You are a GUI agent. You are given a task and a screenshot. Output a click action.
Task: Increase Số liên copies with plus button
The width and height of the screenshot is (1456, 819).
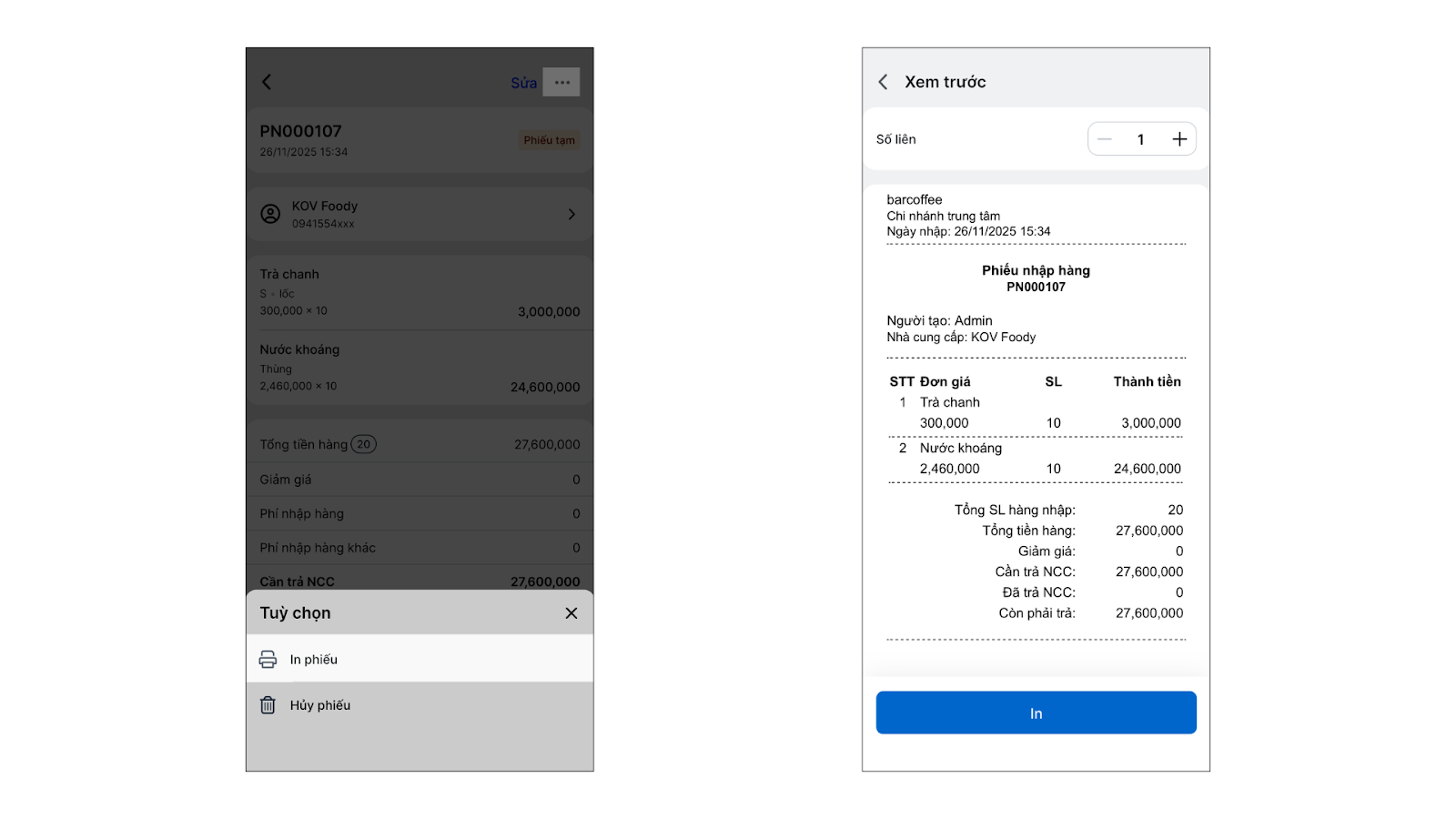(1179, 139)
